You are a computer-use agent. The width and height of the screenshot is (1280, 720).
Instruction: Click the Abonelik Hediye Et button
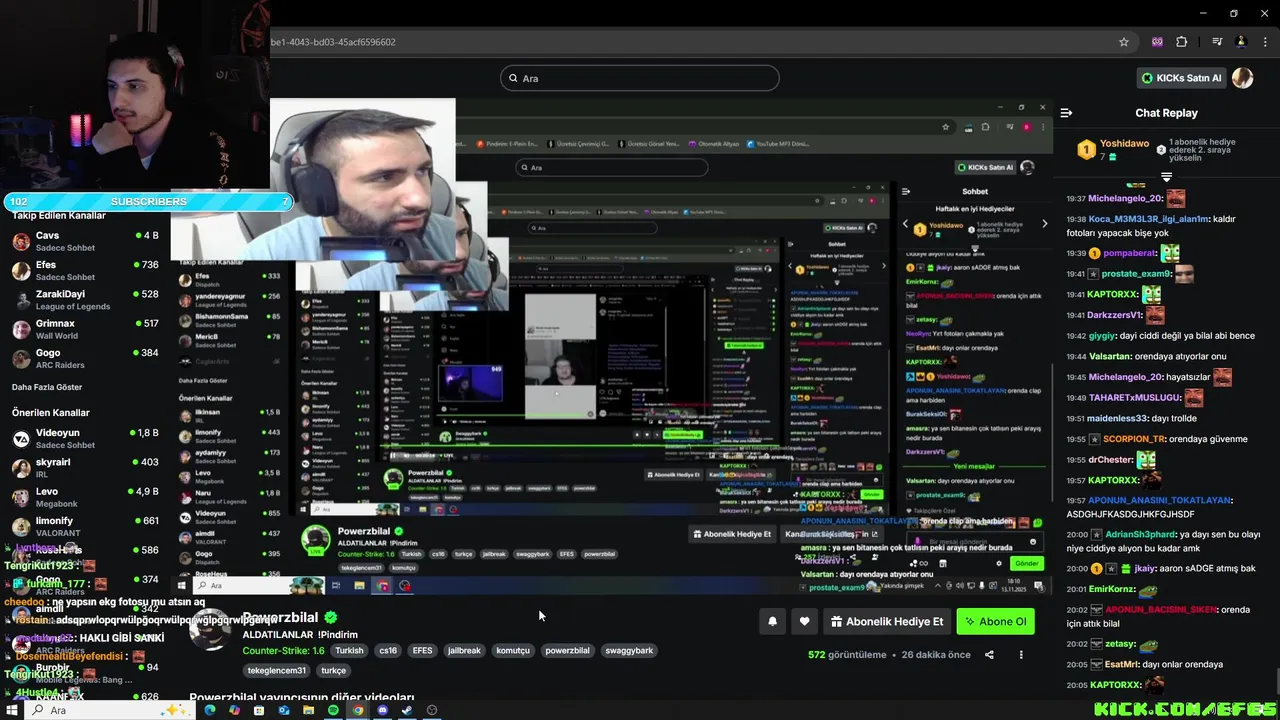[886, 621]
